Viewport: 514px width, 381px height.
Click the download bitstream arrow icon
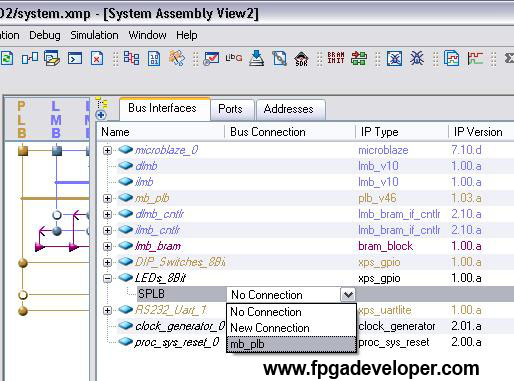tap(256, 58)
